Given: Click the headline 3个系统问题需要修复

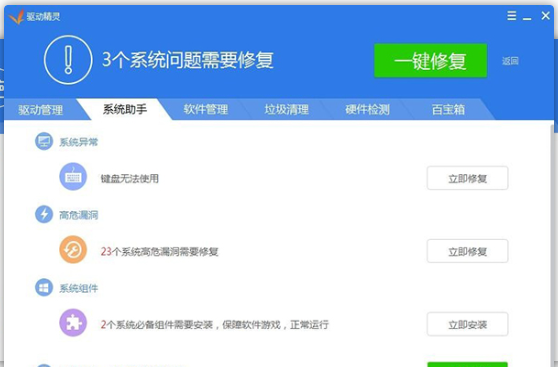Looking at the screenshot, I should pos(188,60).
